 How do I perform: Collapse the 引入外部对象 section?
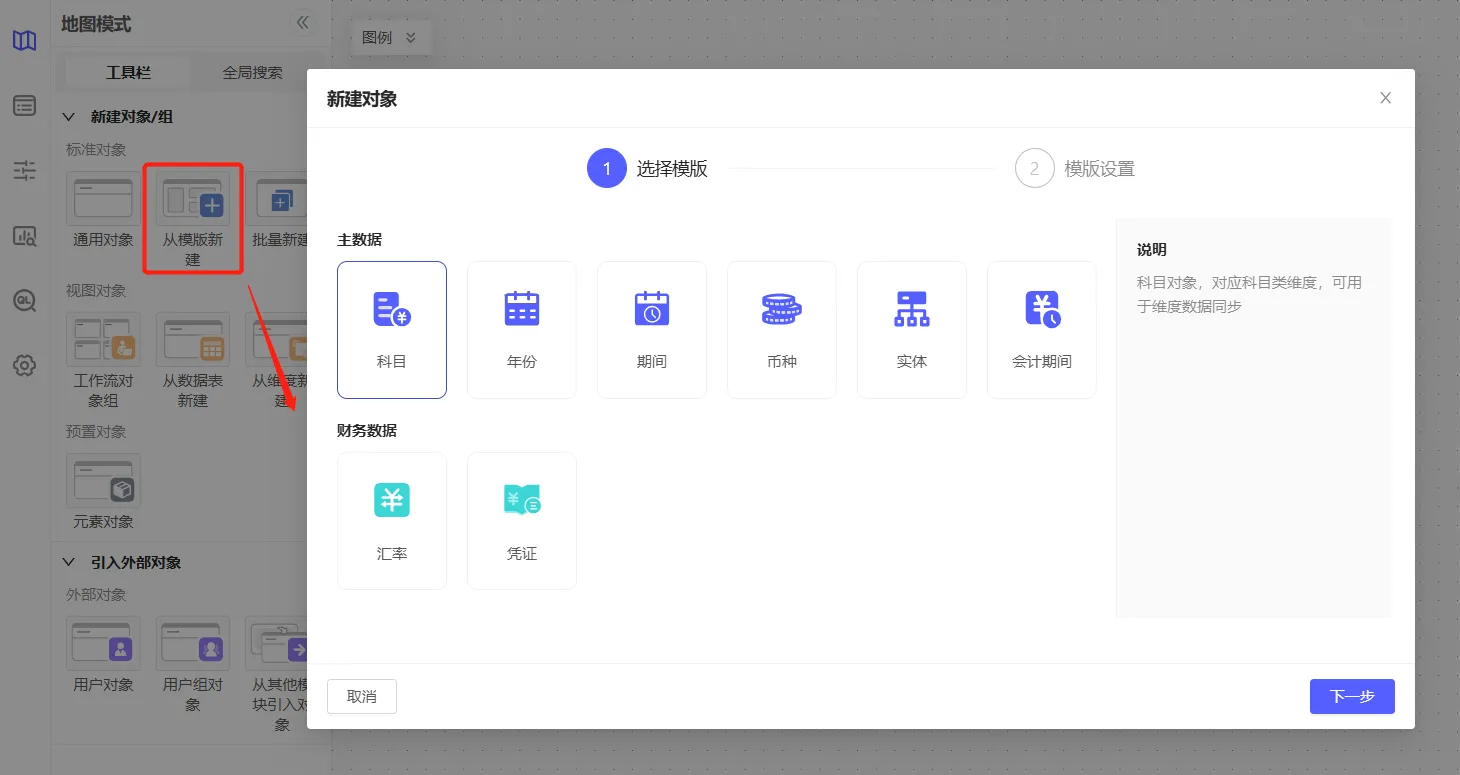69,562
